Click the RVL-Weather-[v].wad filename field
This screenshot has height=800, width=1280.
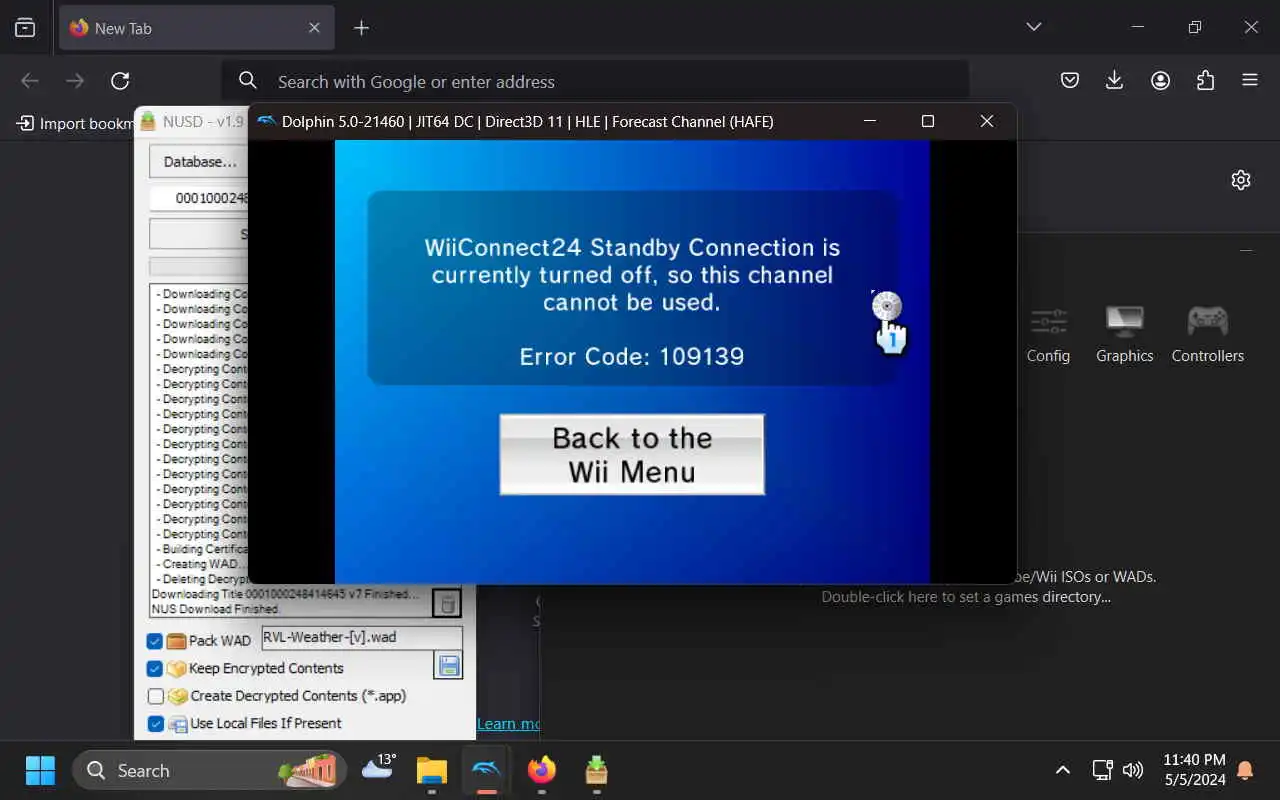coord(362,638)
